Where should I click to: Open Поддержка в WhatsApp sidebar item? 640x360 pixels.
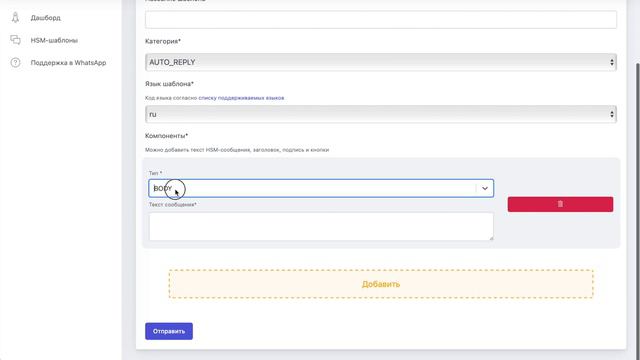point(68,62)
